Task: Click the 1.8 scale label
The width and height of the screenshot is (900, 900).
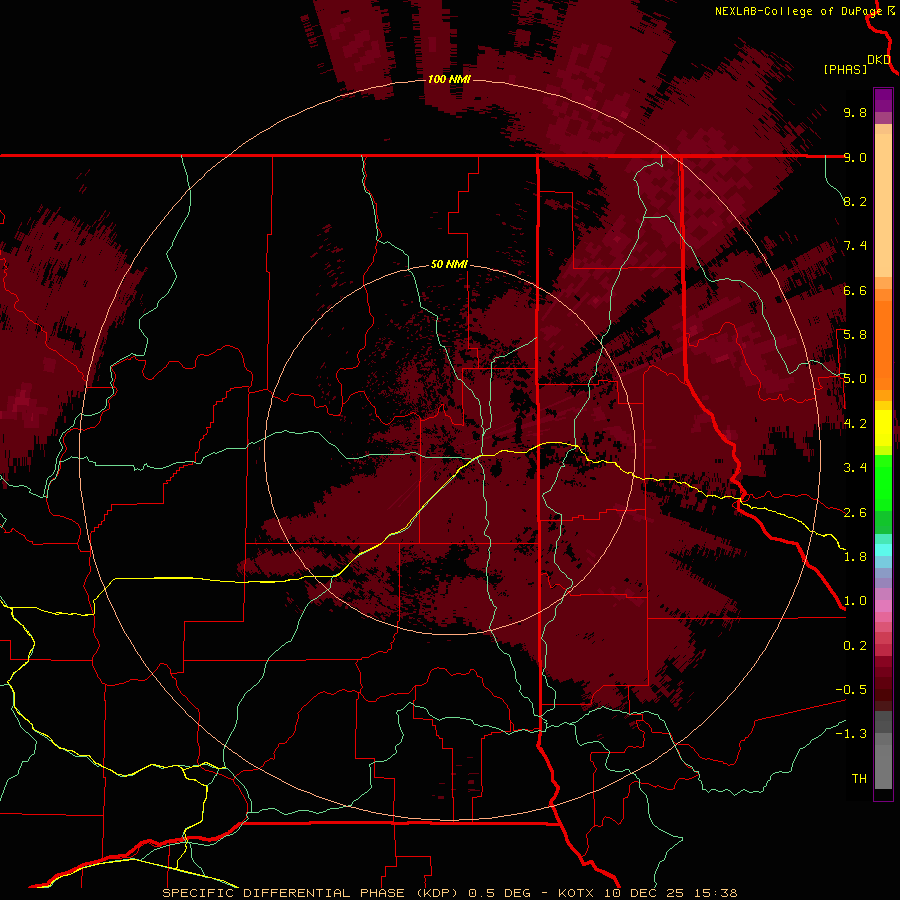Action: (x=855, y=557)
